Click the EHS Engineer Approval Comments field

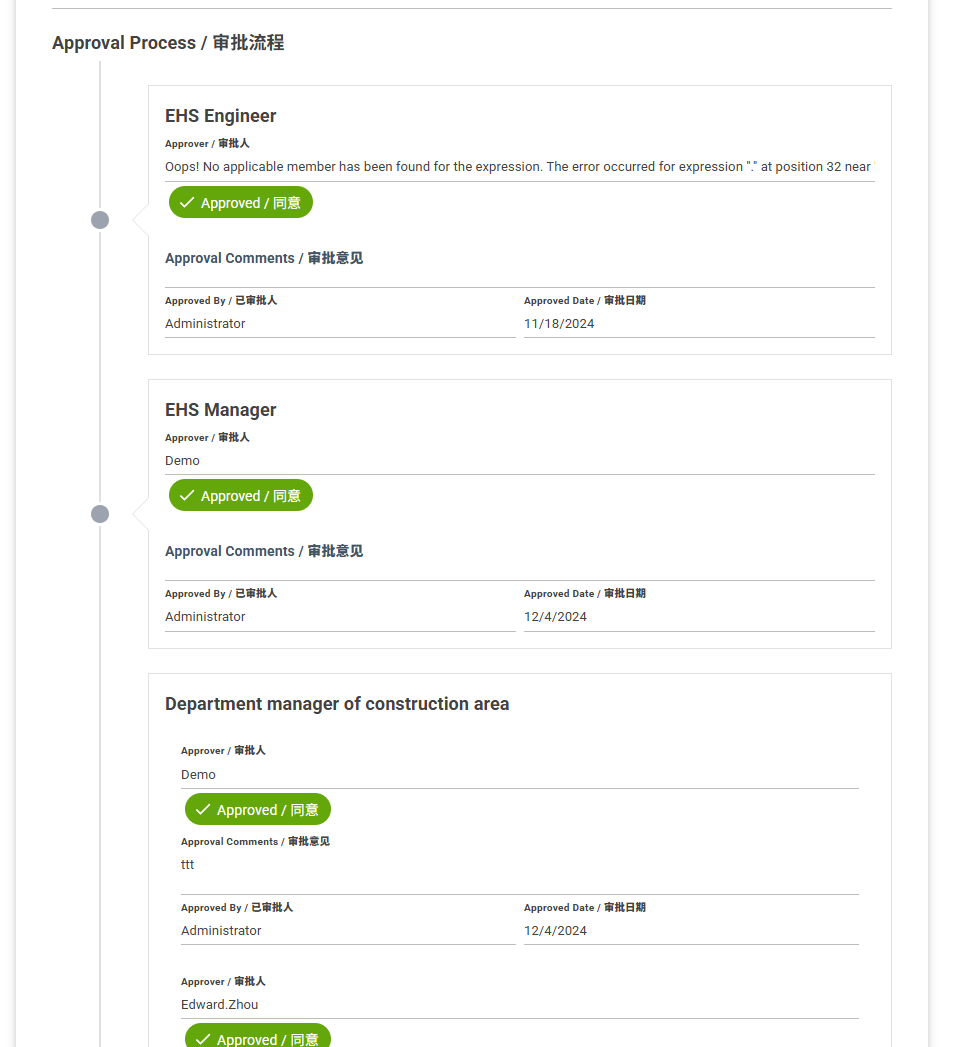tap(519, 278)
